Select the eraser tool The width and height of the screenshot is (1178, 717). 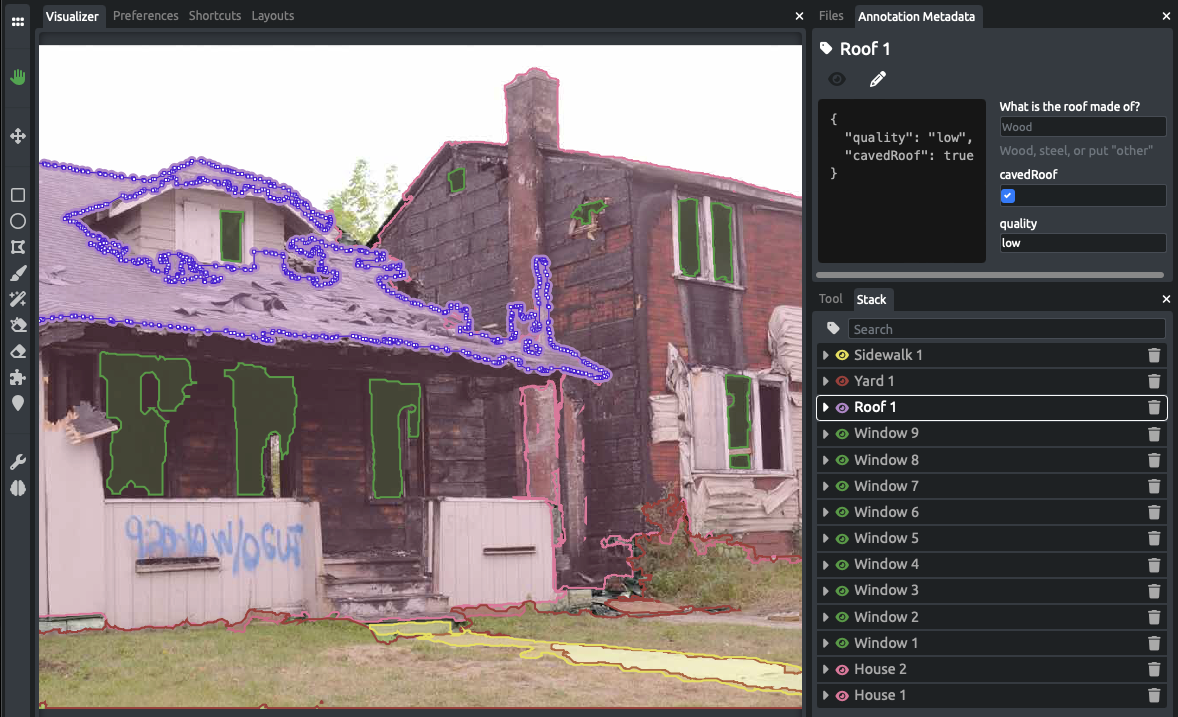tap(16, 350)
